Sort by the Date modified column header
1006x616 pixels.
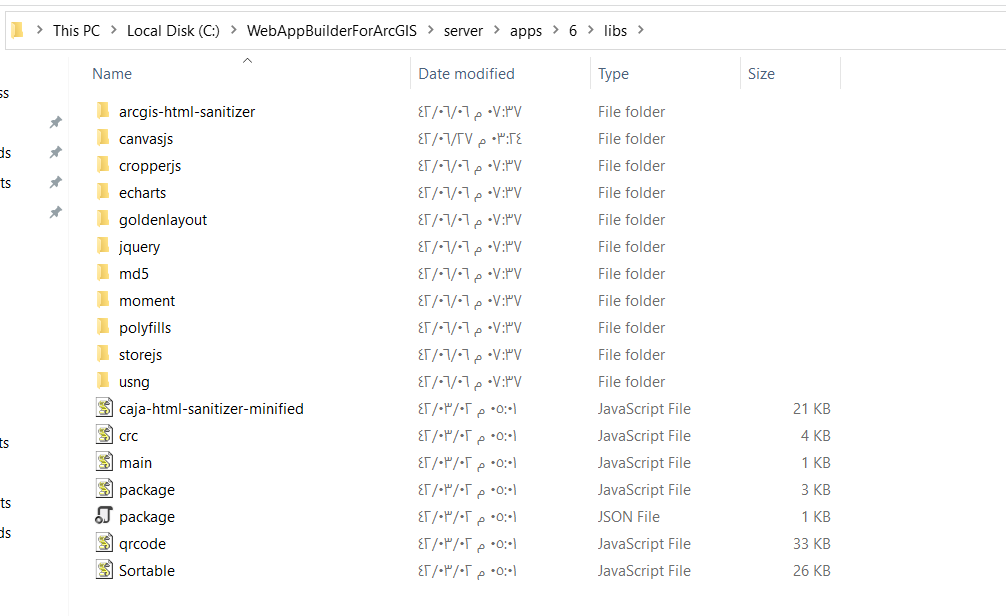coord(466,73)
